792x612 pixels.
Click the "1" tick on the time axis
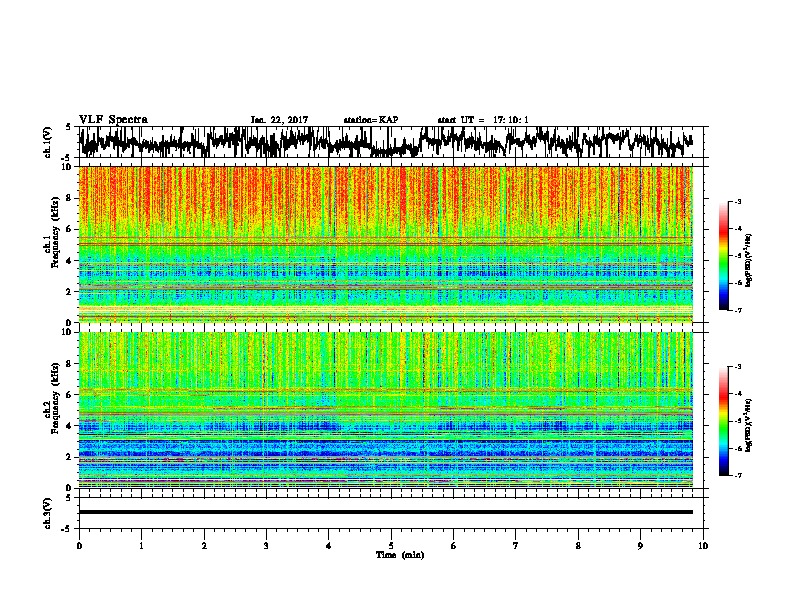pyautogui.click(x=141, y=546)
